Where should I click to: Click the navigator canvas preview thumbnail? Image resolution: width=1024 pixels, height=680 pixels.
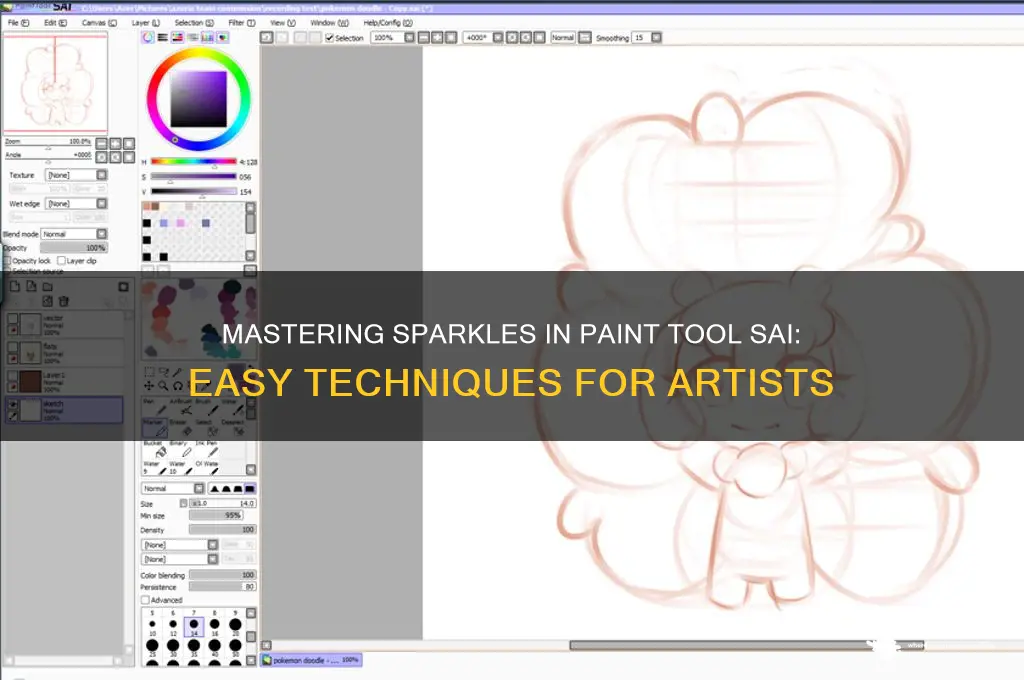click(x=56, y=83)
